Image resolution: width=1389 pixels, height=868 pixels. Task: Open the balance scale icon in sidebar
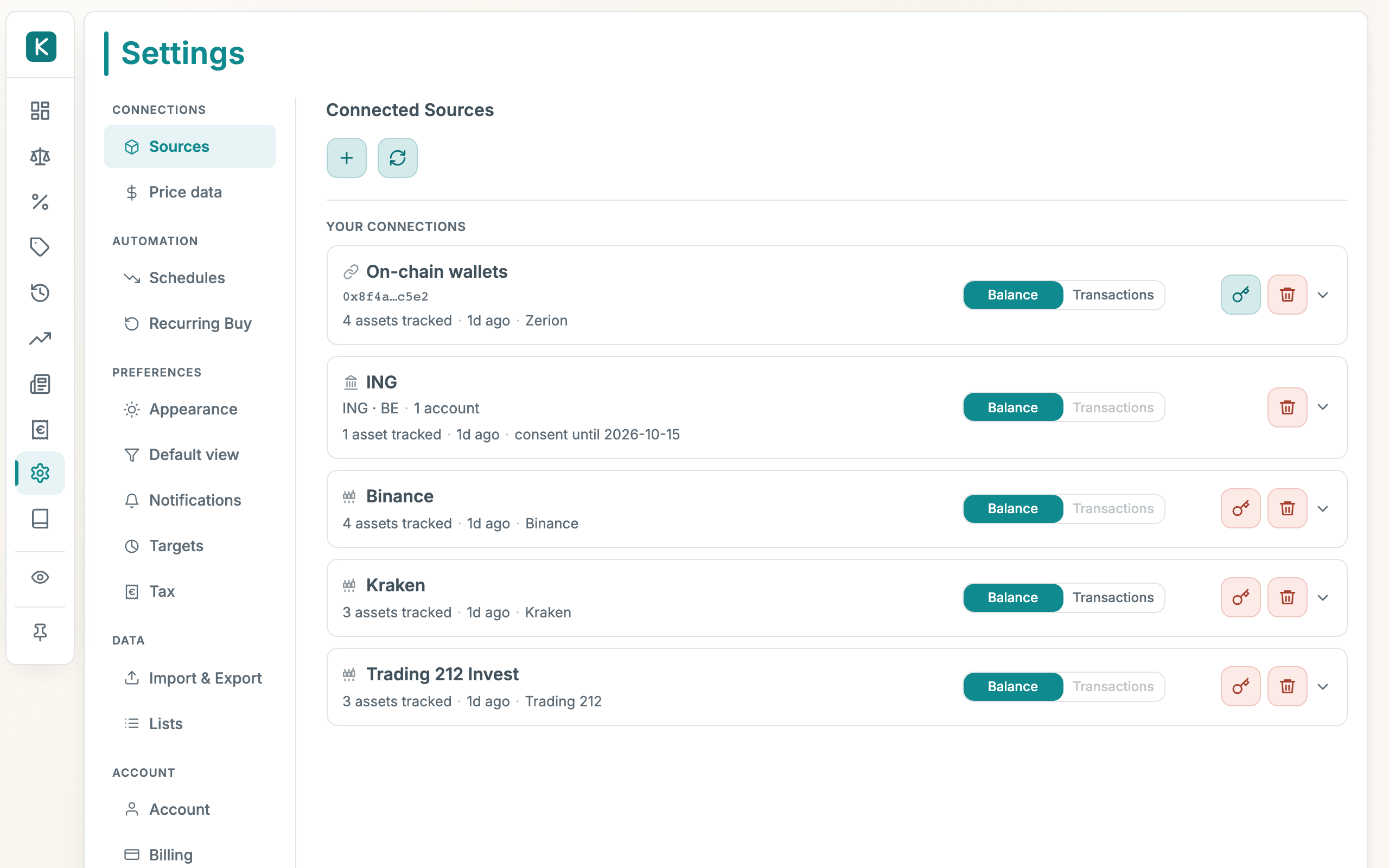(x=40, y=156)
